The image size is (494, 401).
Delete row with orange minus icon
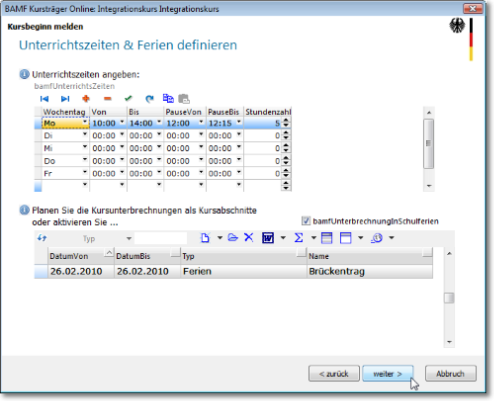(x=107, y=99)
